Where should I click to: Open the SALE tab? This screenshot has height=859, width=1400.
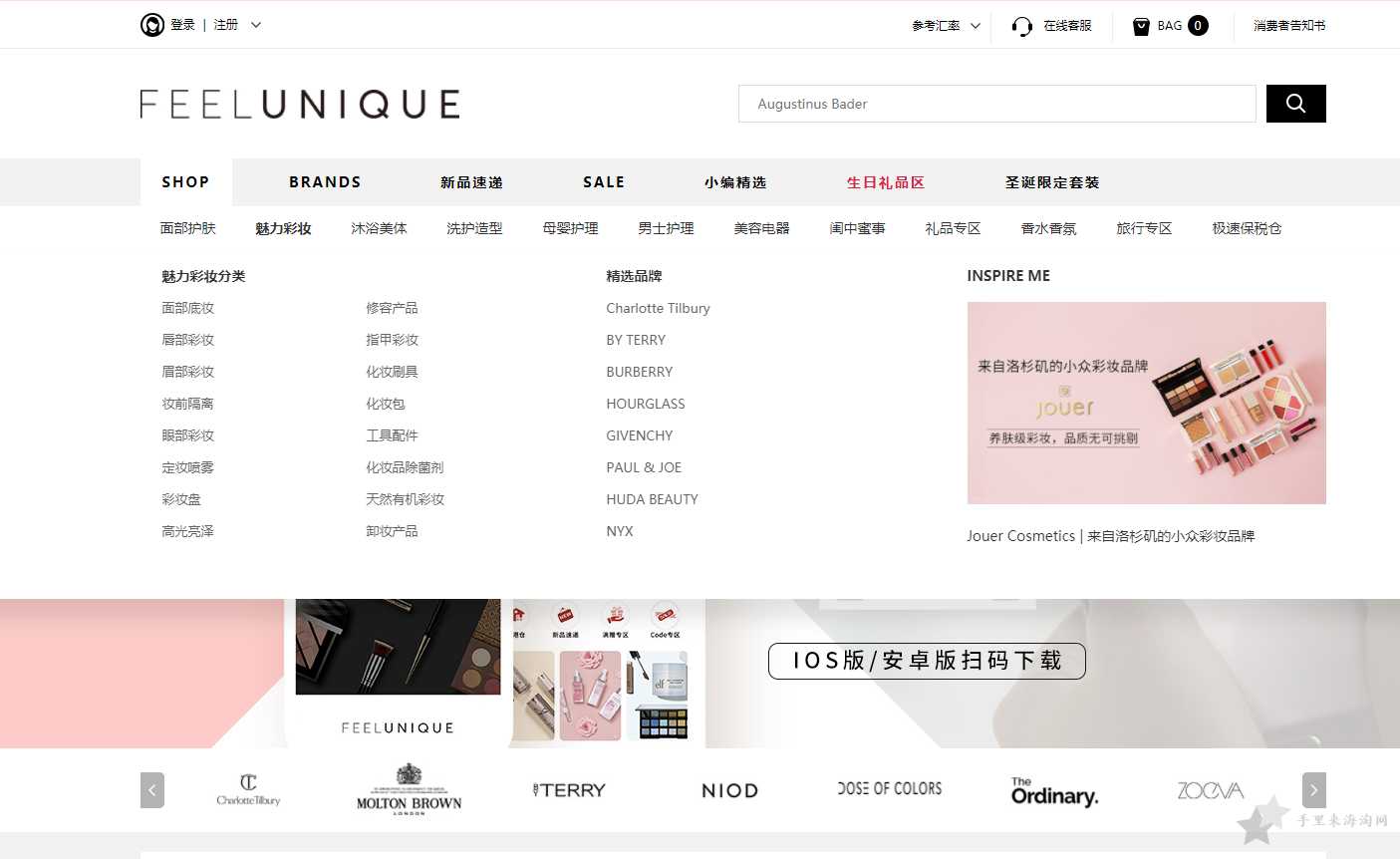(x=604, y=182)
